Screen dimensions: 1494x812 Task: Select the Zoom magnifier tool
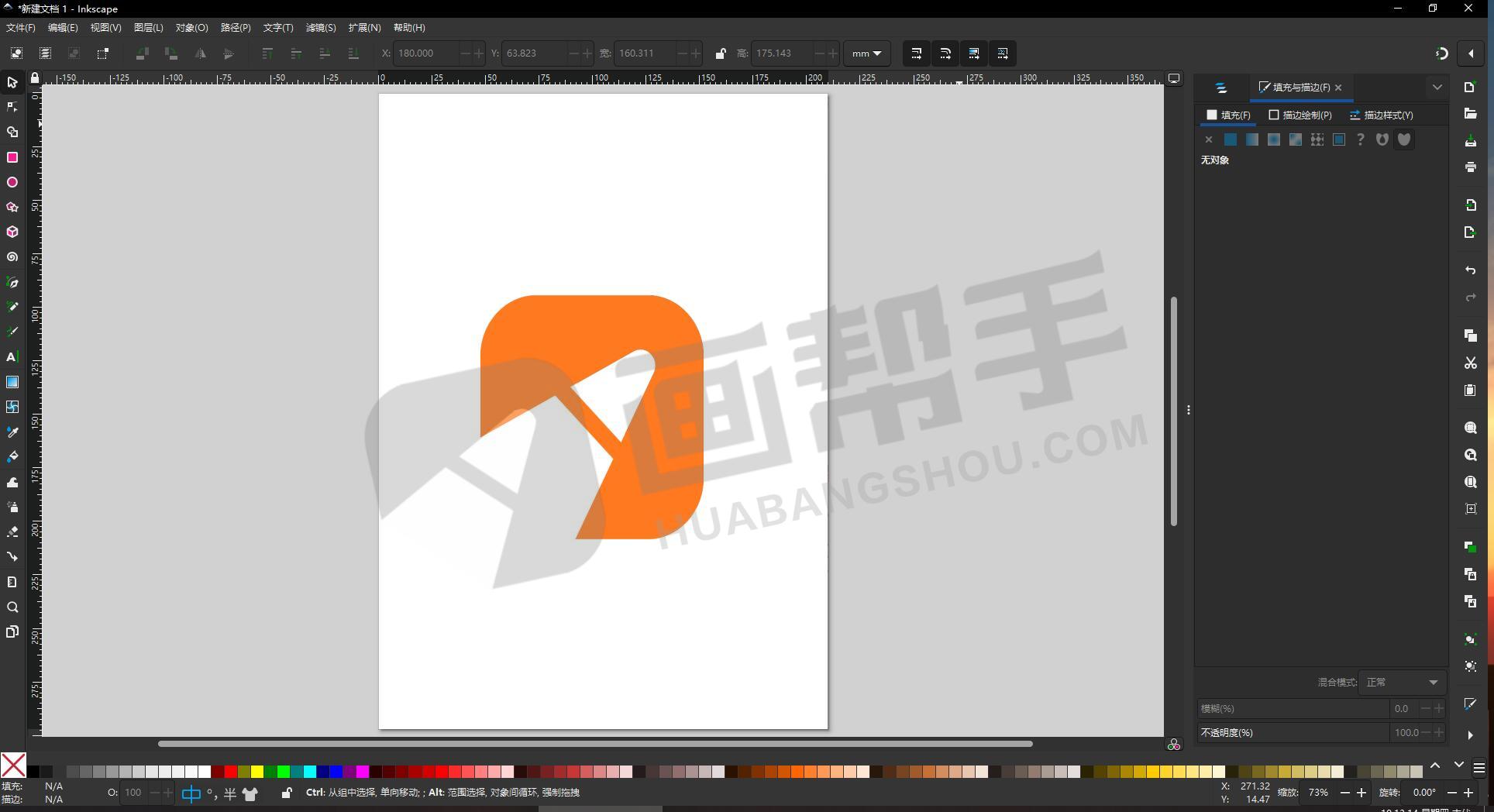[x=12, y=607]
